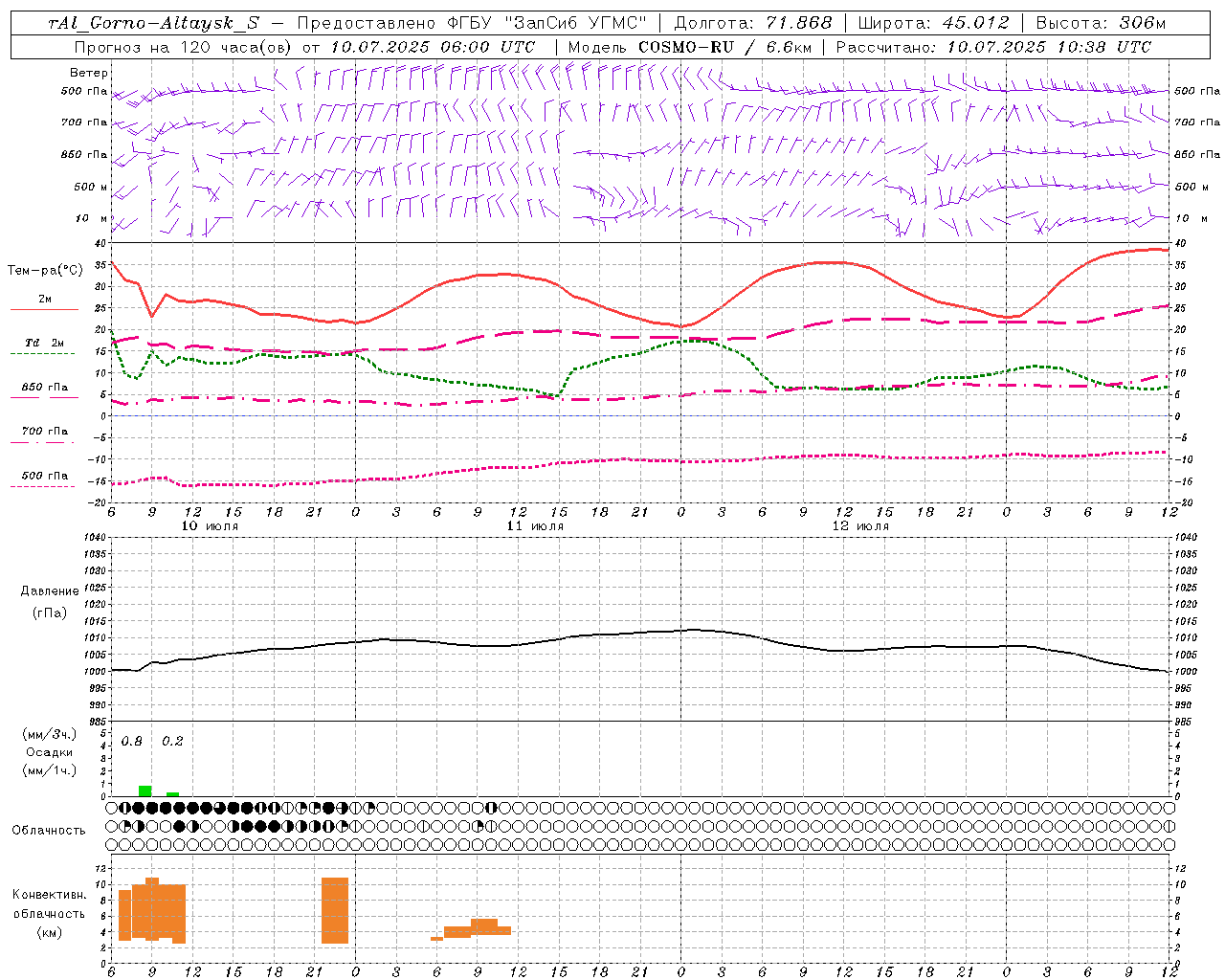
Task: Click the orange convective bar before midnight 11 июля
Action: click(x=335, y=910)
